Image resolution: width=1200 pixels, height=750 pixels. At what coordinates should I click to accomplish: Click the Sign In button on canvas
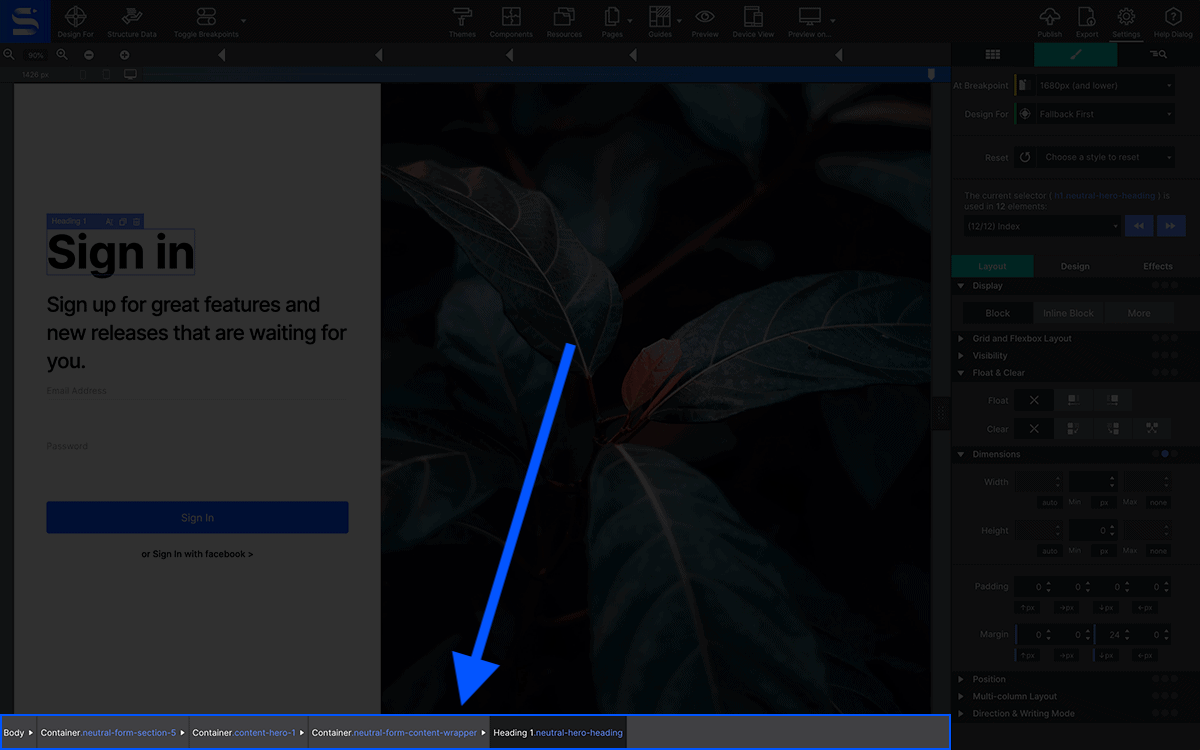tap(197, 518)
